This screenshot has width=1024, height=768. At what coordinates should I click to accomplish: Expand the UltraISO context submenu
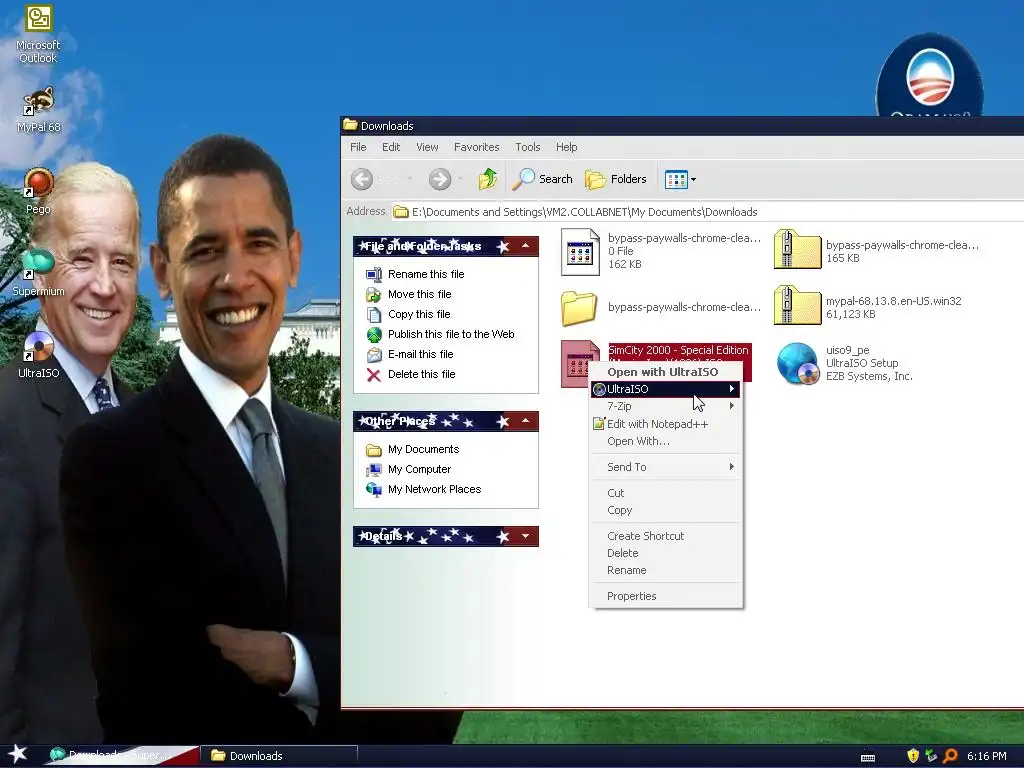(665, 389)
